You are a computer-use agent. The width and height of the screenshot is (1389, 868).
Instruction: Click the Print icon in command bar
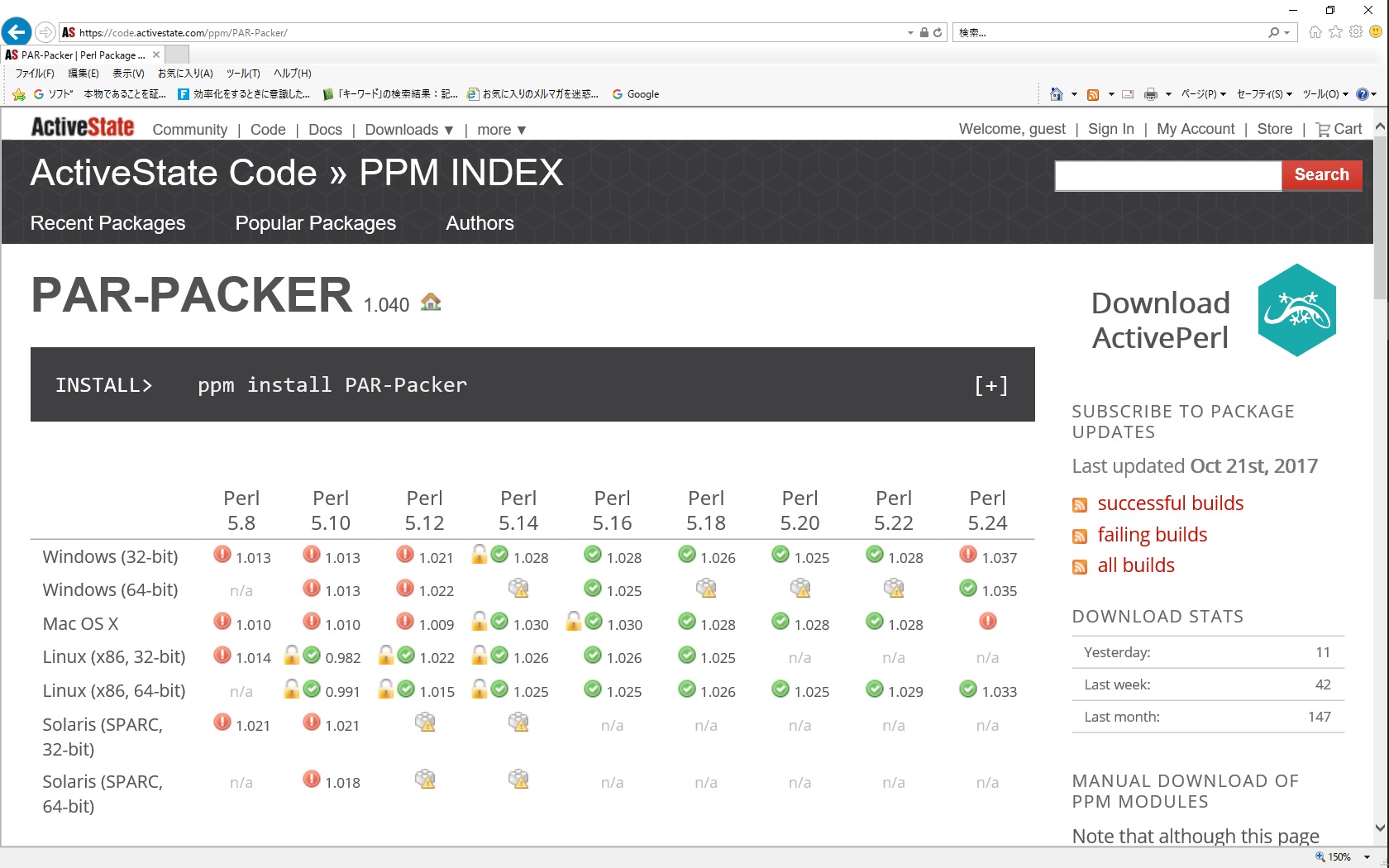1150,94
